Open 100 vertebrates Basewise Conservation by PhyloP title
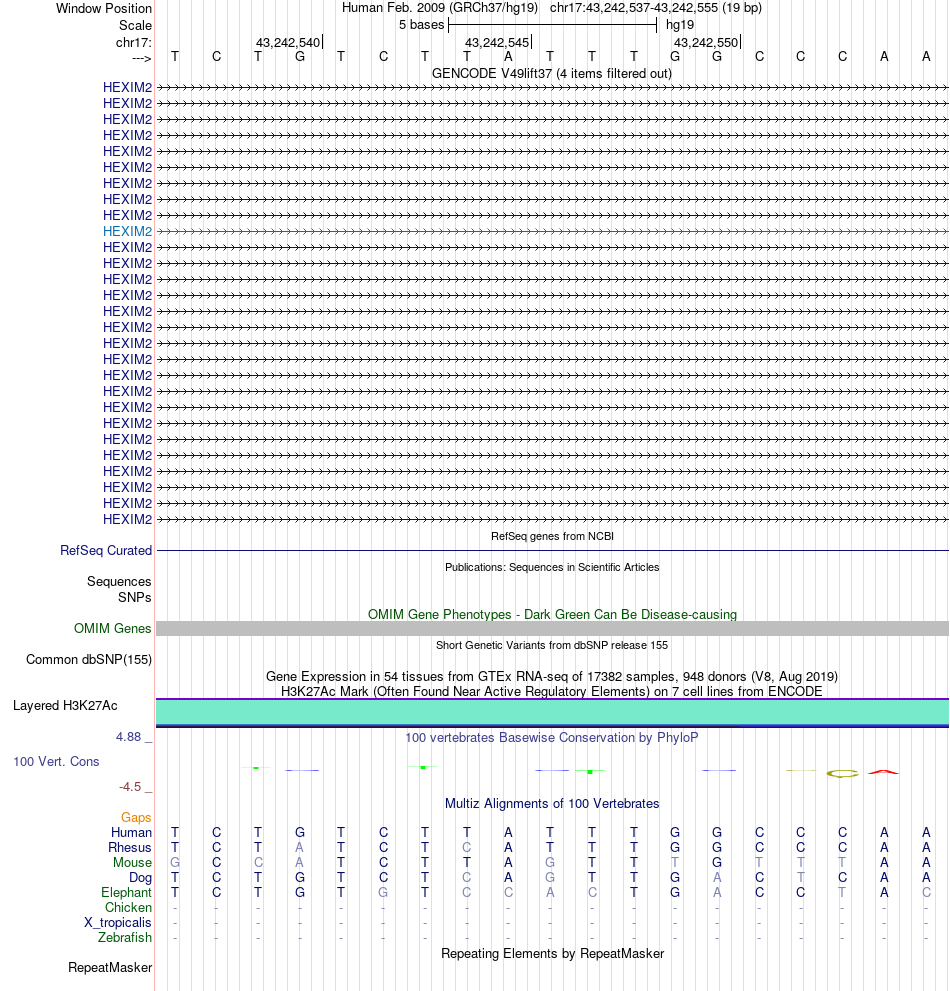 pos(552,738)
